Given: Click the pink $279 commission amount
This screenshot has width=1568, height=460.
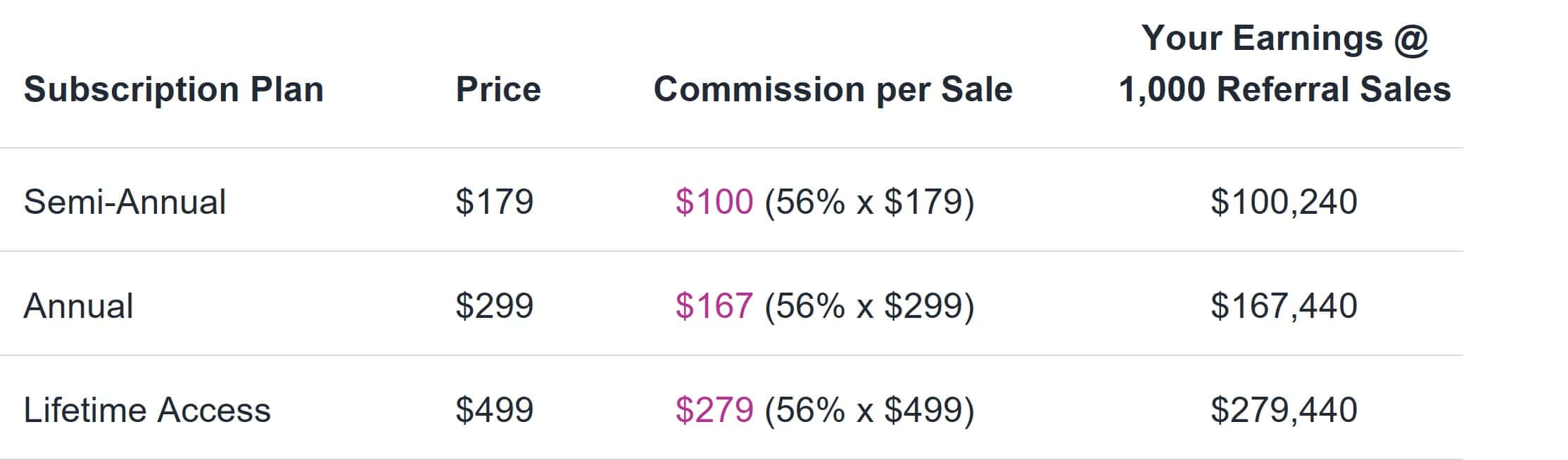Looking at the screenshot, I should 714,410.
